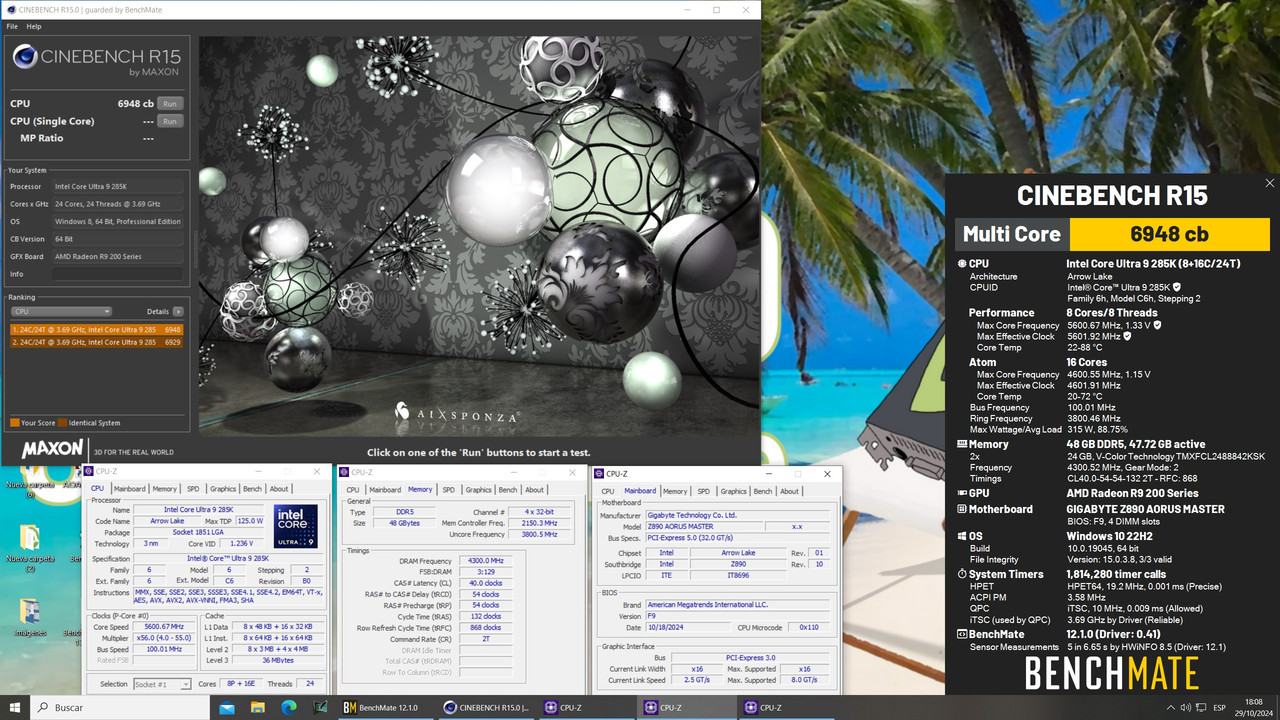Click the System Timers stopwatch icon
Image resolution: width=1280 pixels, height=720 pixels.
tap(962, 574)
